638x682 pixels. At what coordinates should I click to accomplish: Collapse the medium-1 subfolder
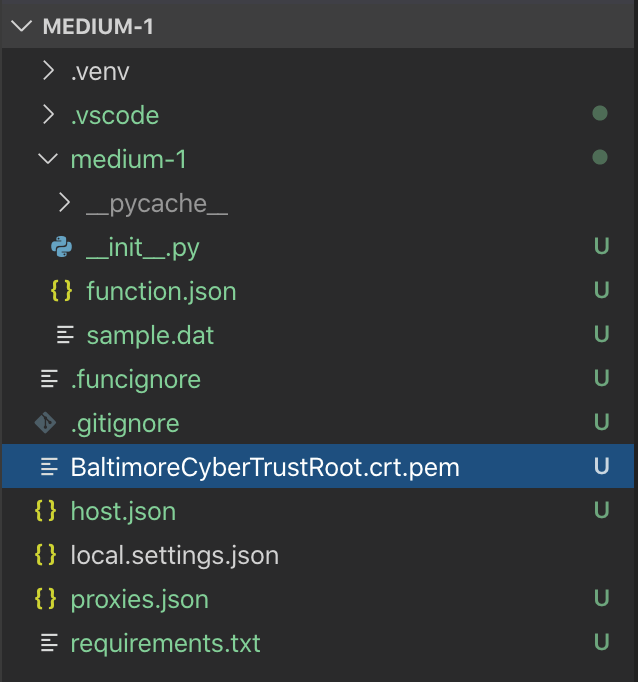pyautogui.click(x=48, y=159)
